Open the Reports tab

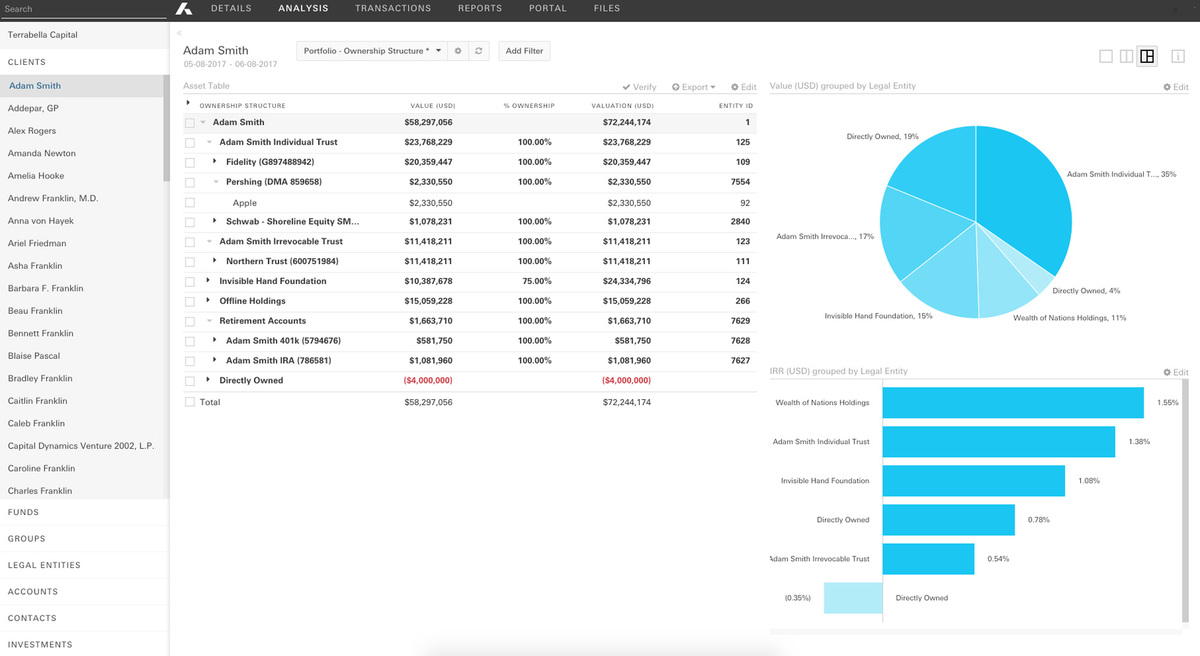[480, 9]
